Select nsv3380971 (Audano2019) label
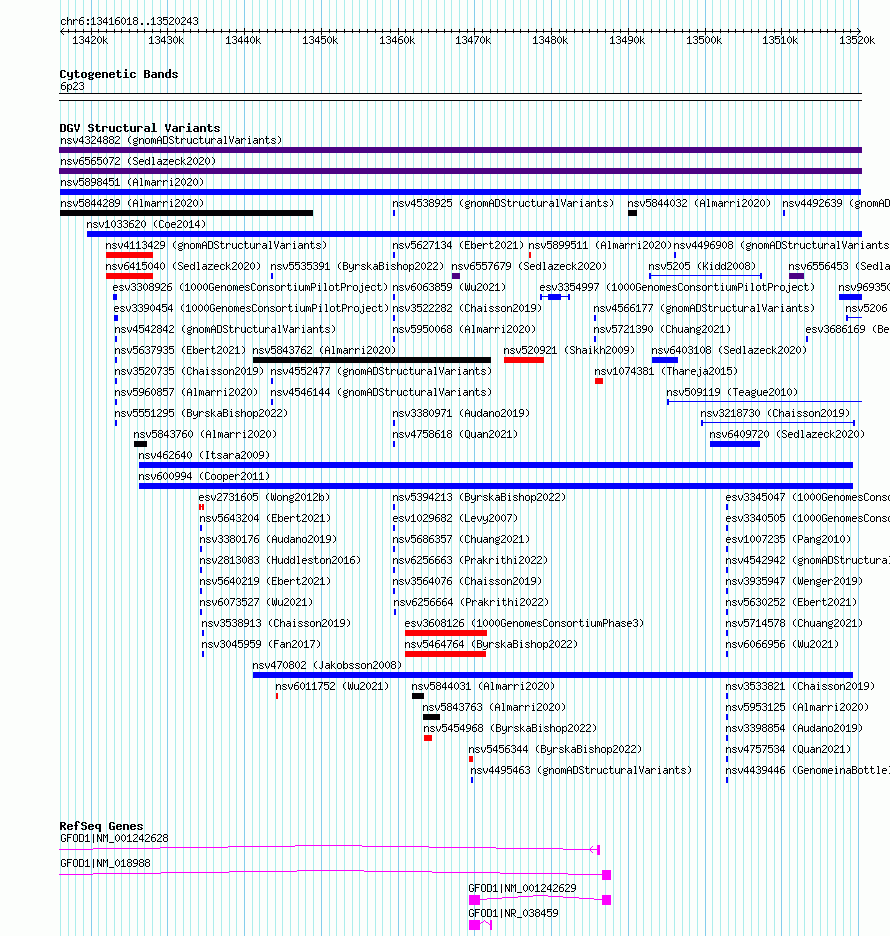 pyautogui.click(x=461, y=413)
